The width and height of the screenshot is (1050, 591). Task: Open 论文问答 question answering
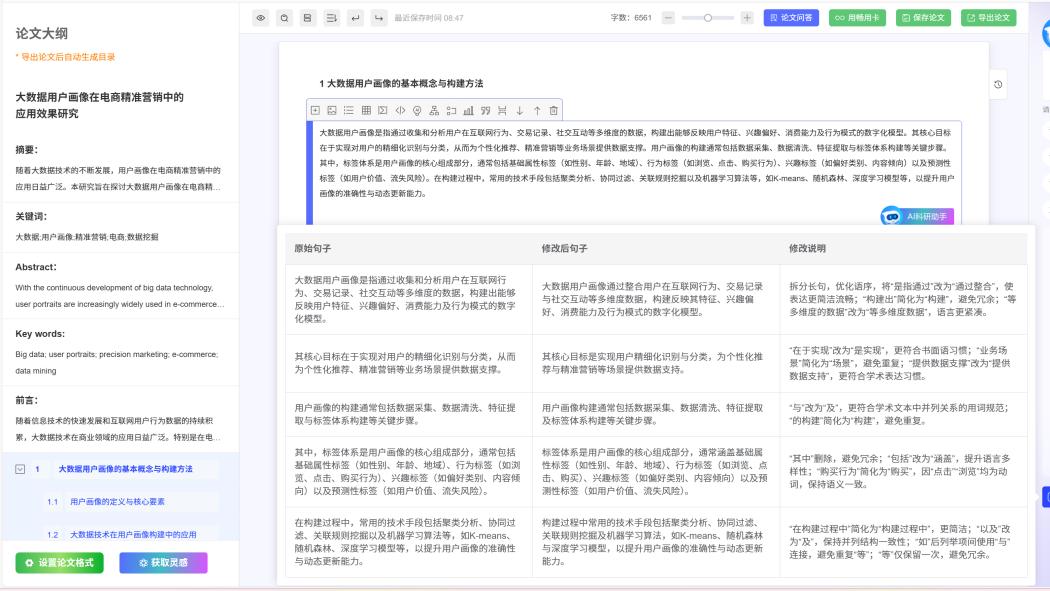[x=791, y=19]
